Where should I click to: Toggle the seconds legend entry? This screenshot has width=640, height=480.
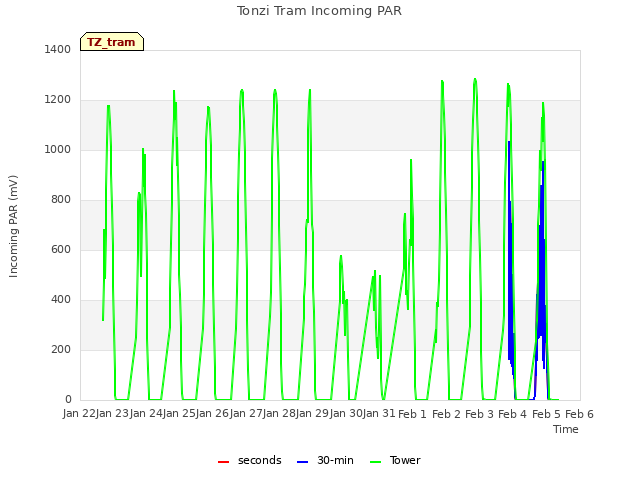pyautogui.click(x=250, y=460)
